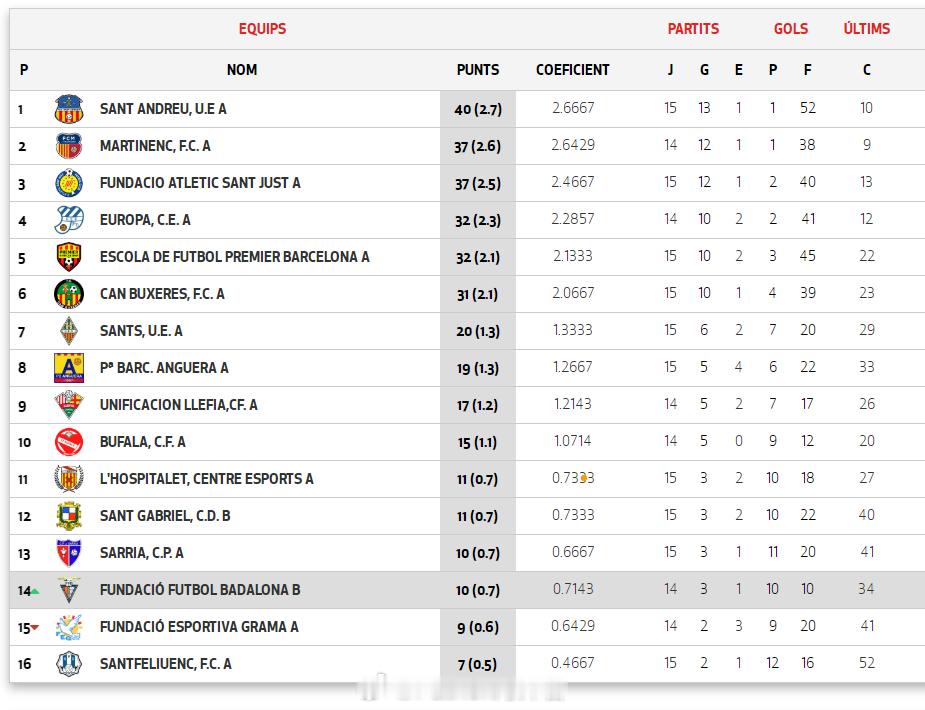Click the Can Buxeres F.C. crest

pos(69,294)
